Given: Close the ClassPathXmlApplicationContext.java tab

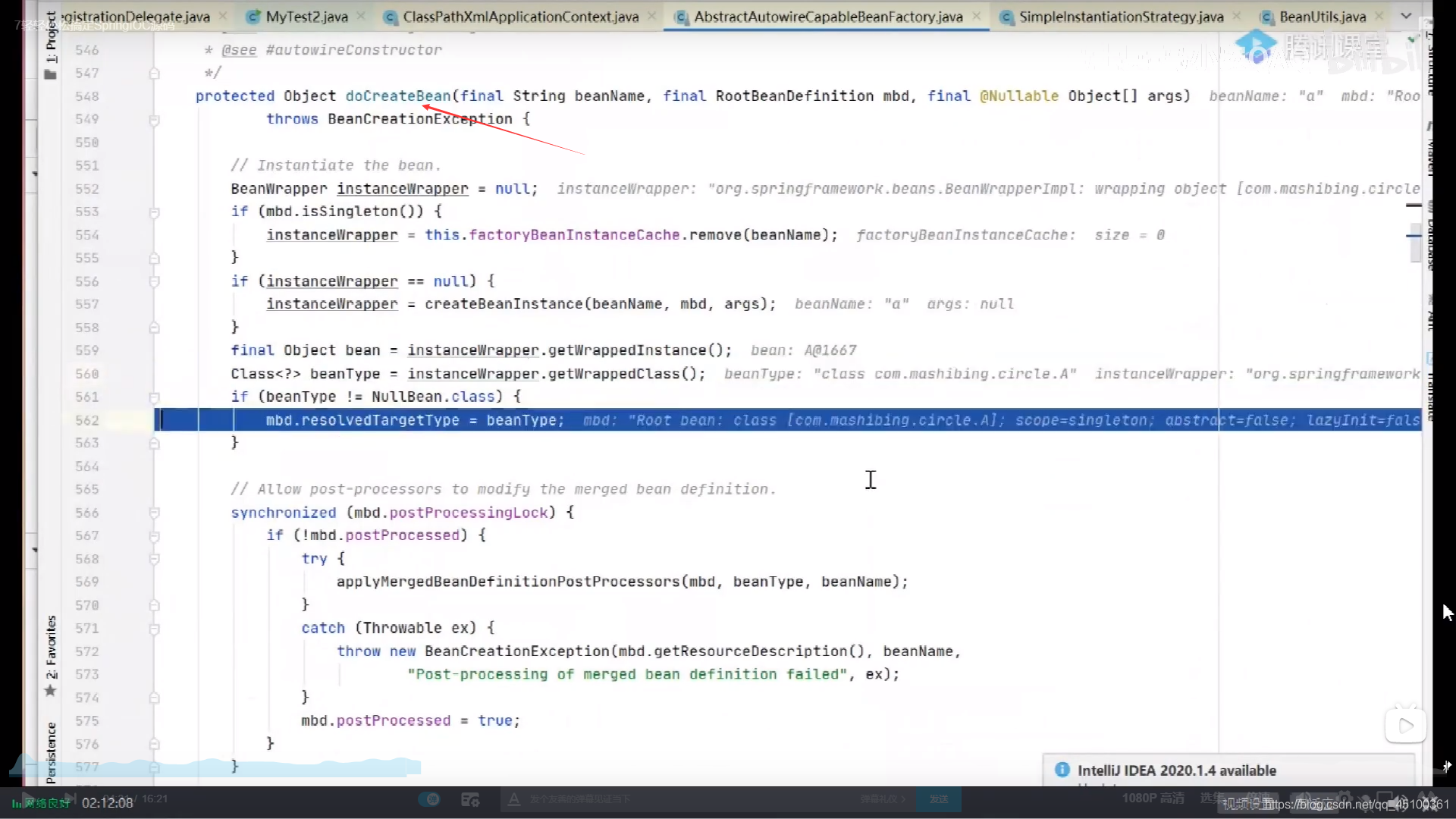Looking at the screenshot, I should [651, 16].
